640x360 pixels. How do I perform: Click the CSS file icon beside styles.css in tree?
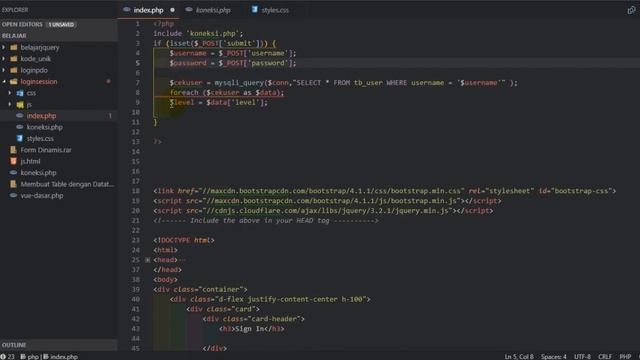coord(20,139)
